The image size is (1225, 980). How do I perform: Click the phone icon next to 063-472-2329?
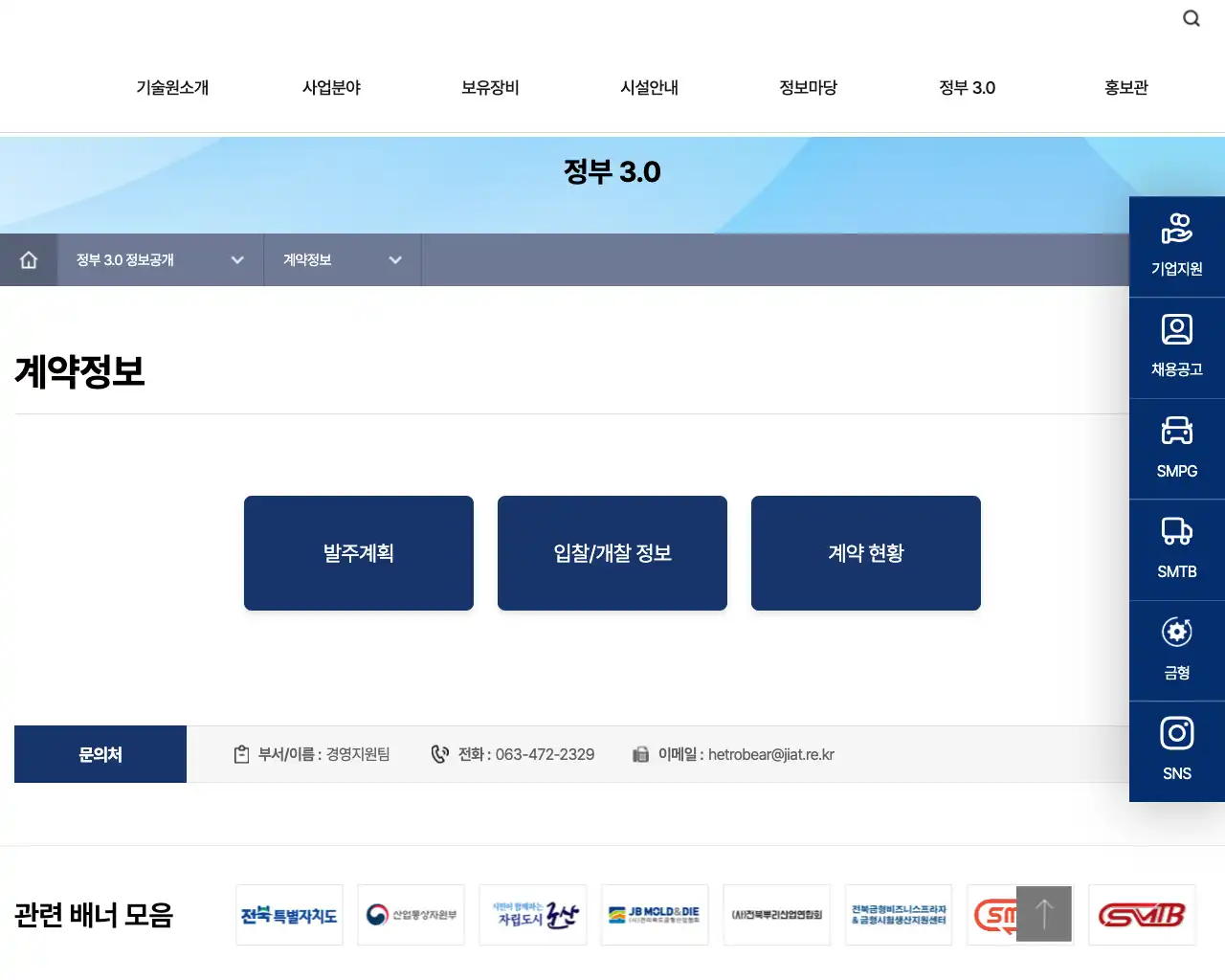coord(439,753)
